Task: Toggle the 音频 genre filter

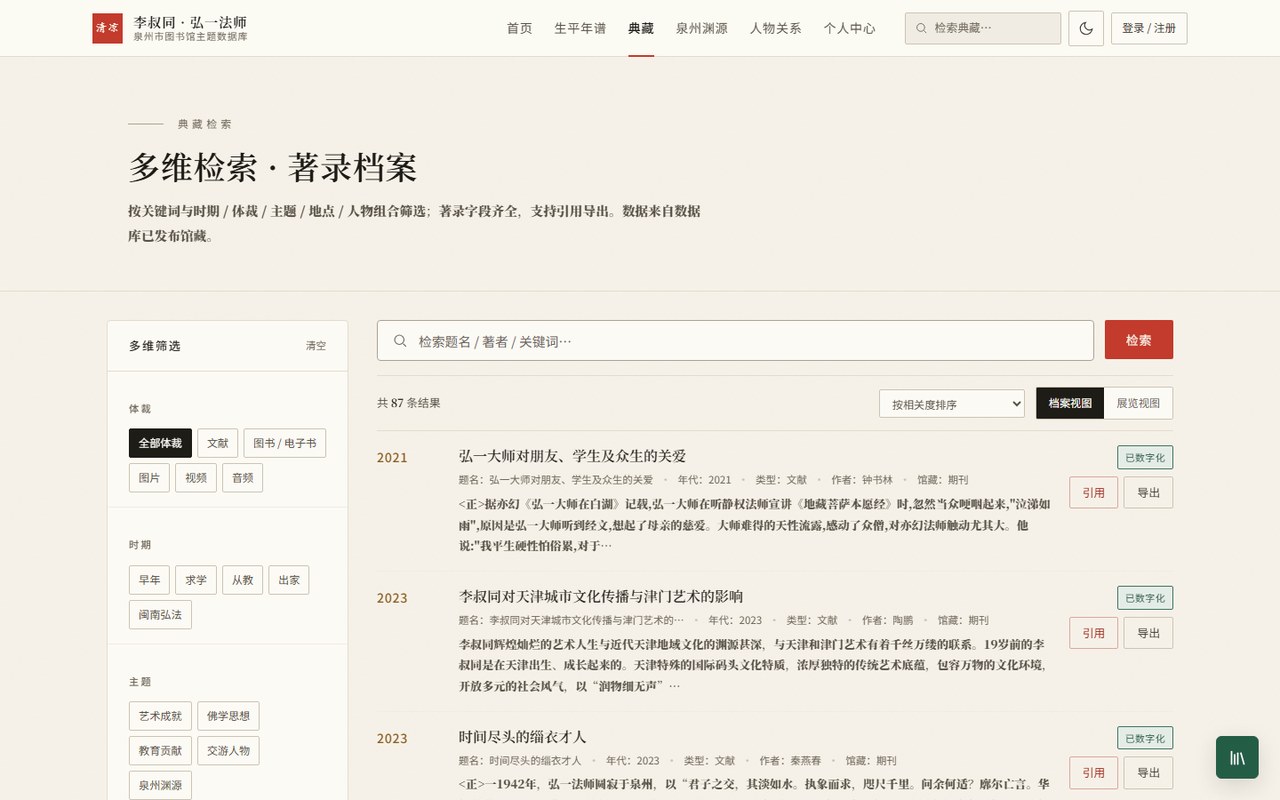Action: 242,478
